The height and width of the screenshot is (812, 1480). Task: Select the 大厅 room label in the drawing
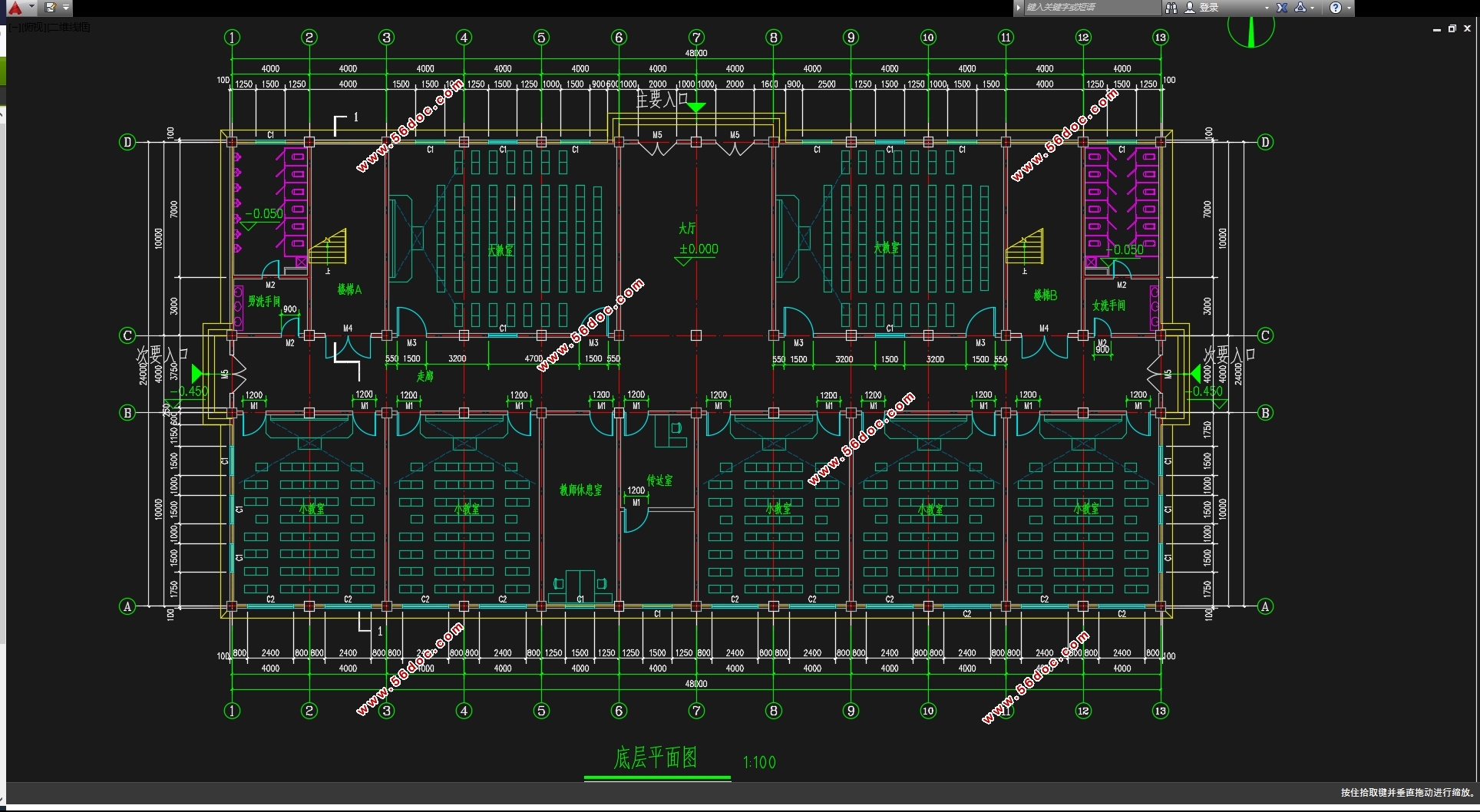(x=687, y=229)
